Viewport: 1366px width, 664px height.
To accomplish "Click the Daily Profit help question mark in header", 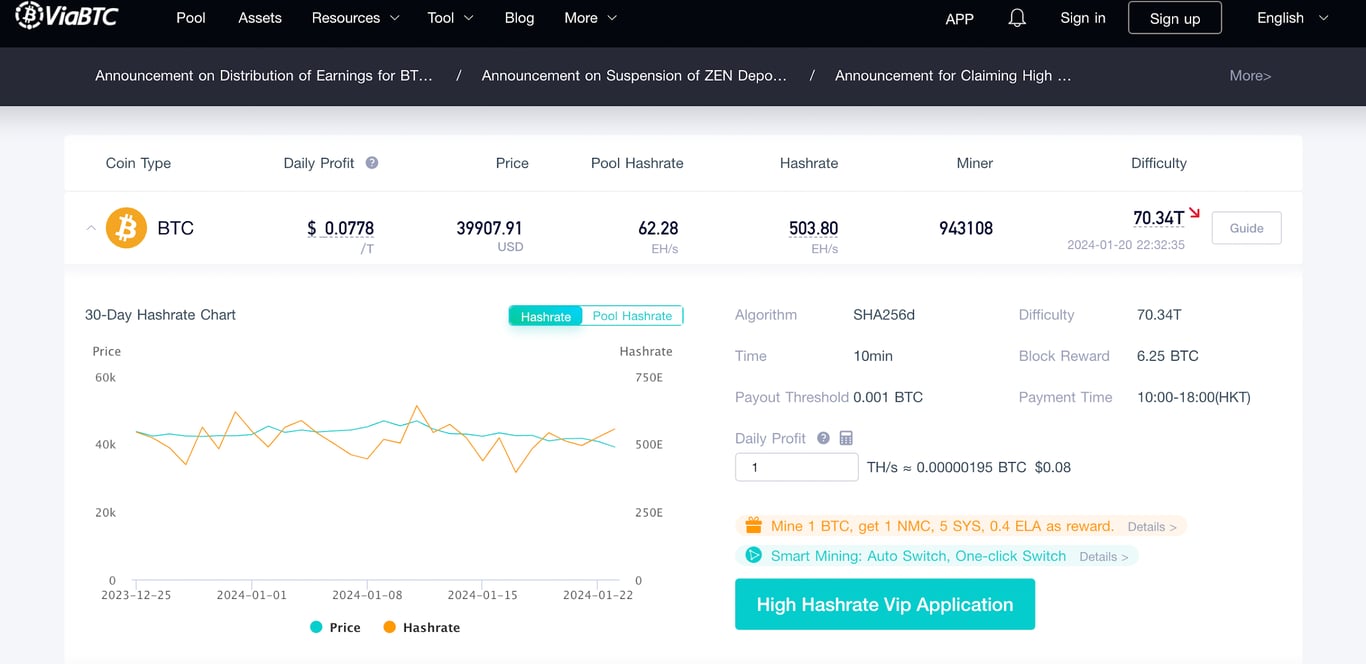I will click(x=372, y=163).
